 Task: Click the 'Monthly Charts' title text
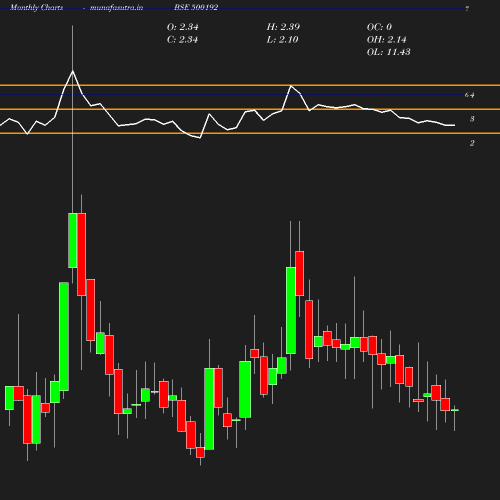pos(36,8)
